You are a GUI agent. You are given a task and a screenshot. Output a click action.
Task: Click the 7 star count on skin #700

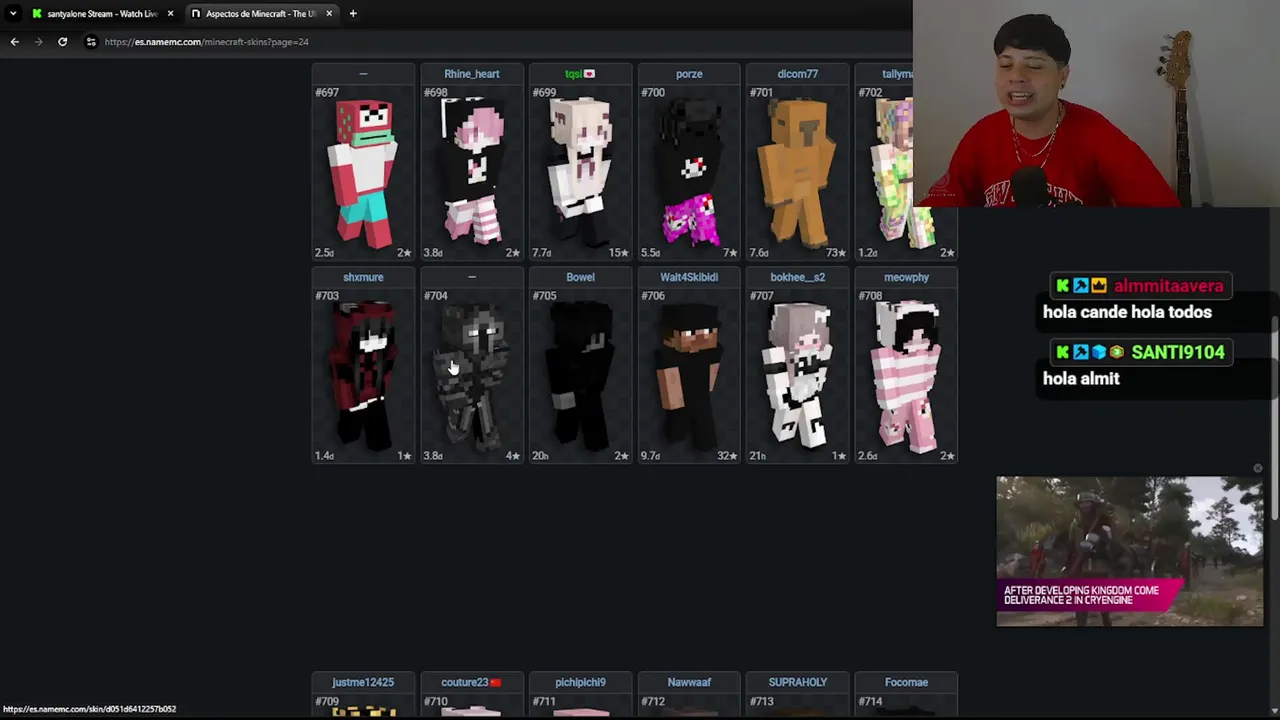click(x=729, y=253)
